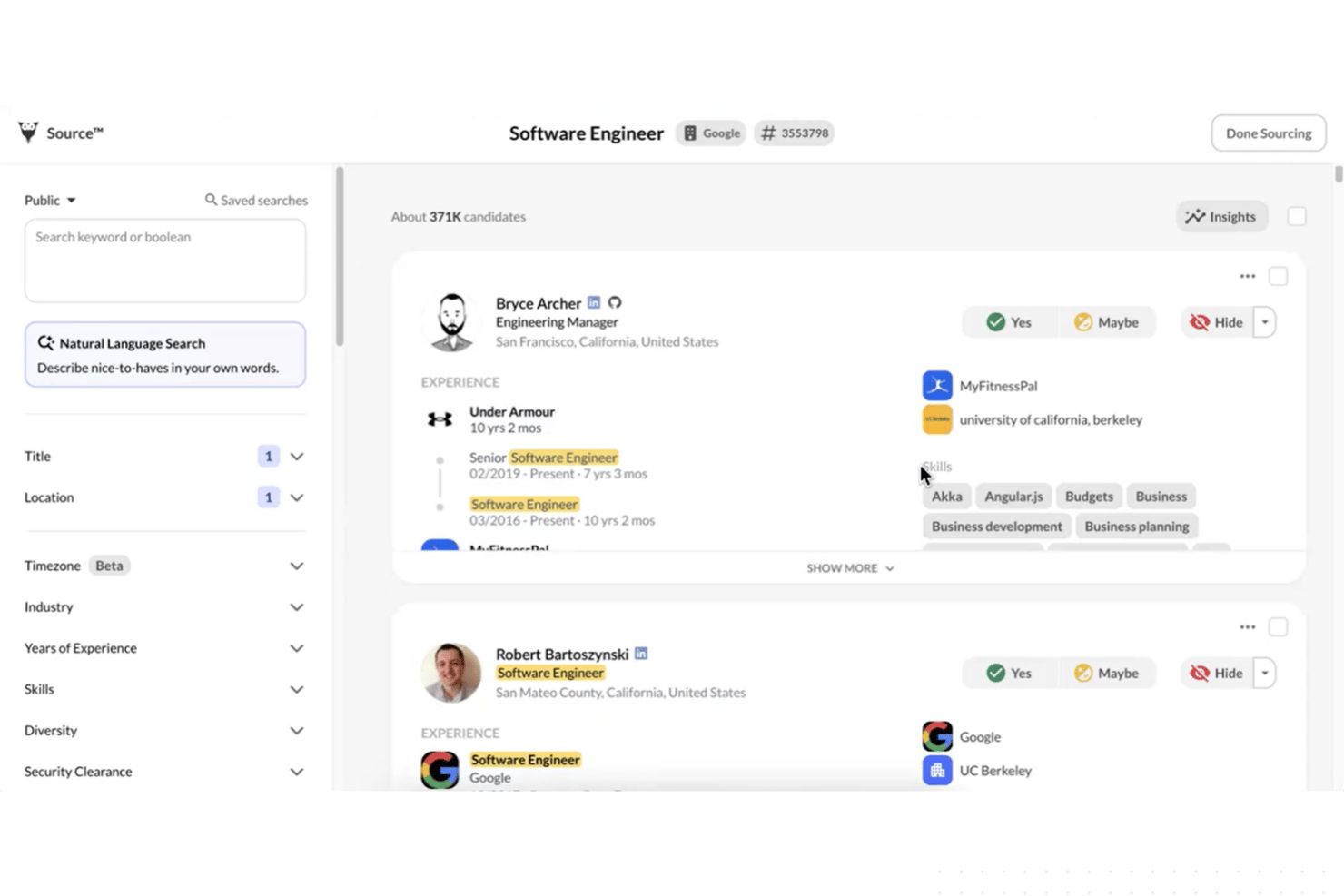1344x896 pixels.
Task: Open the Public visibility dropdown
Action: click(x=50, y=200)
